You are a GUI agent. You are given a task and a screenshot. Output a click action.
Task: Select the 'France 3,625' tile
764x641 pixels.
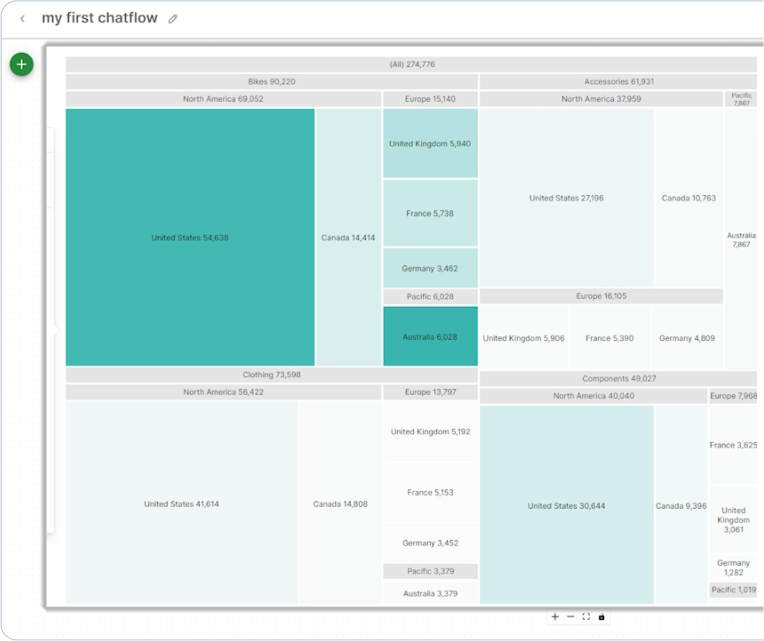(733, 445)
